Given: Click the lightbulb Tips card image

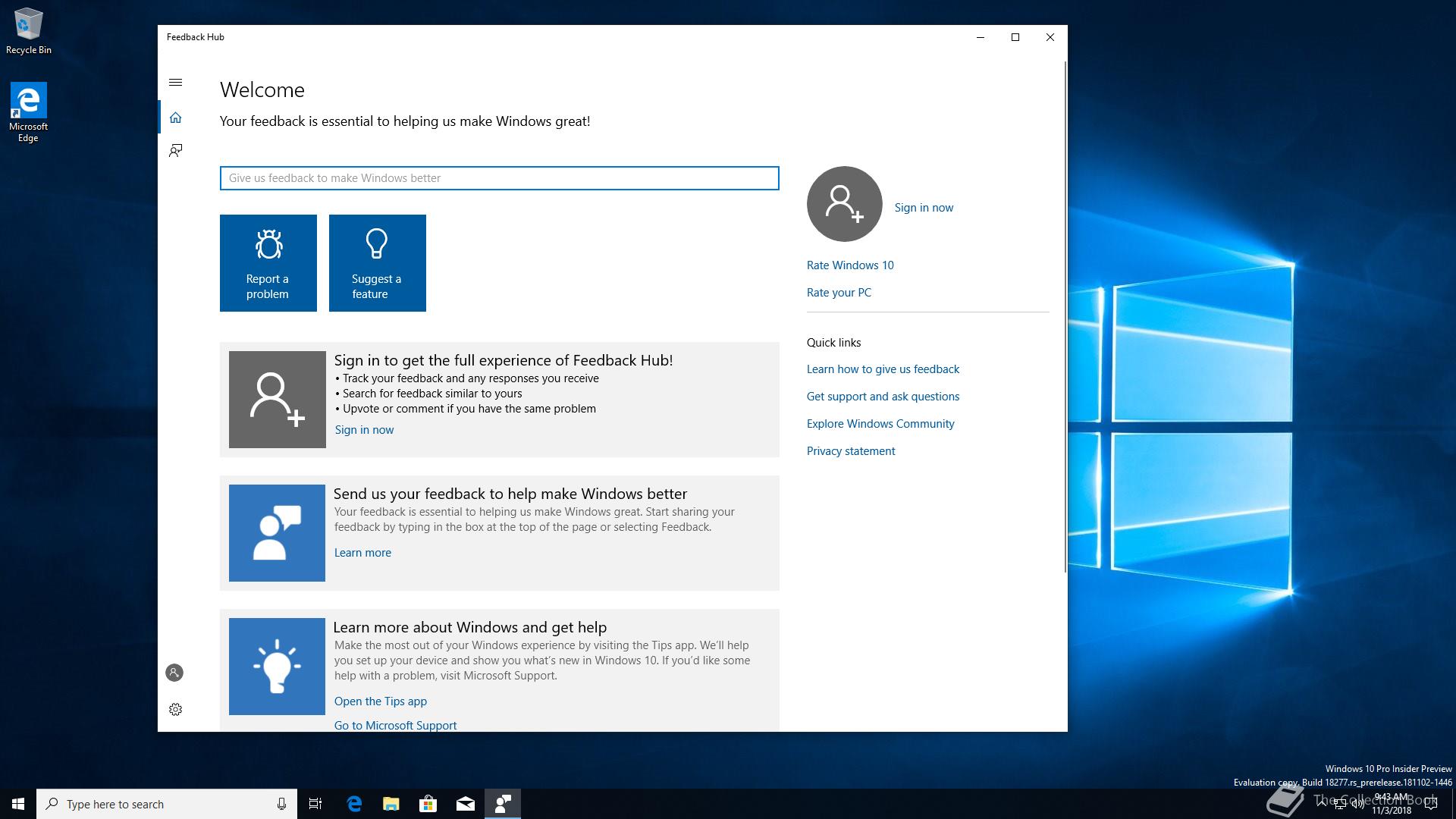Looking at the screenshot, I should pos(278,667).
